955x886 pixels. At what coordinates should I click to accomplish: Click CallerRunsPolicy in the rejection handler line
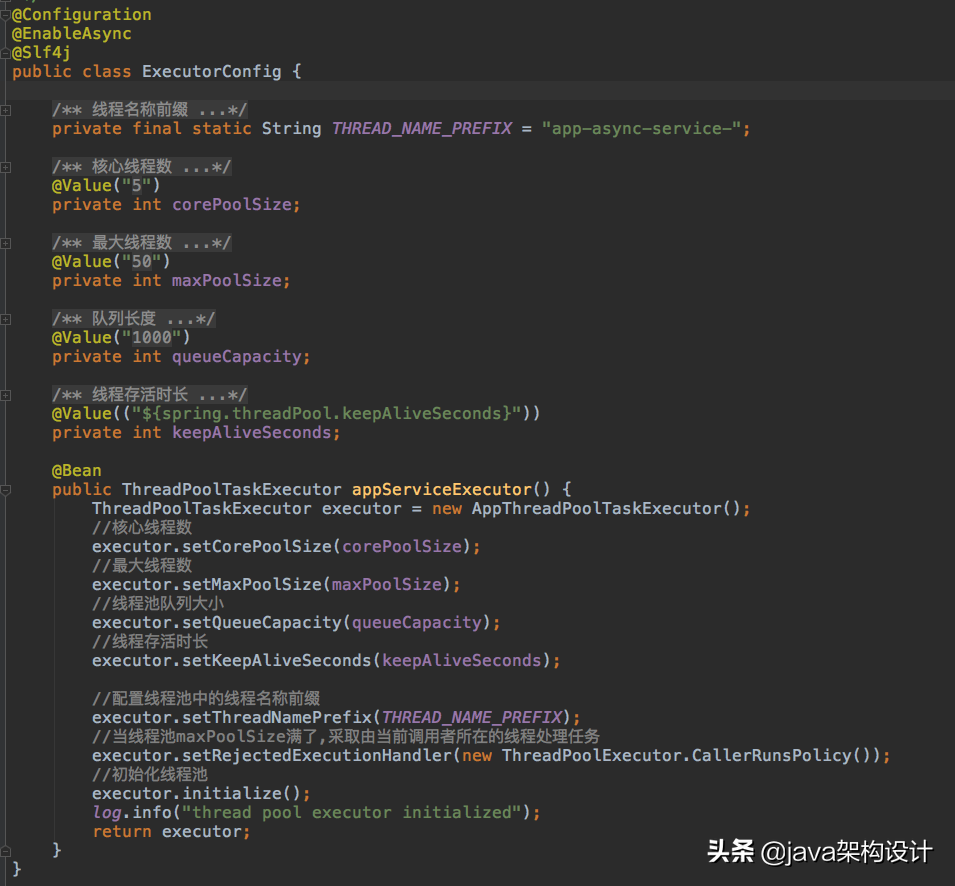pyautogui.click(x=771, y=756)
